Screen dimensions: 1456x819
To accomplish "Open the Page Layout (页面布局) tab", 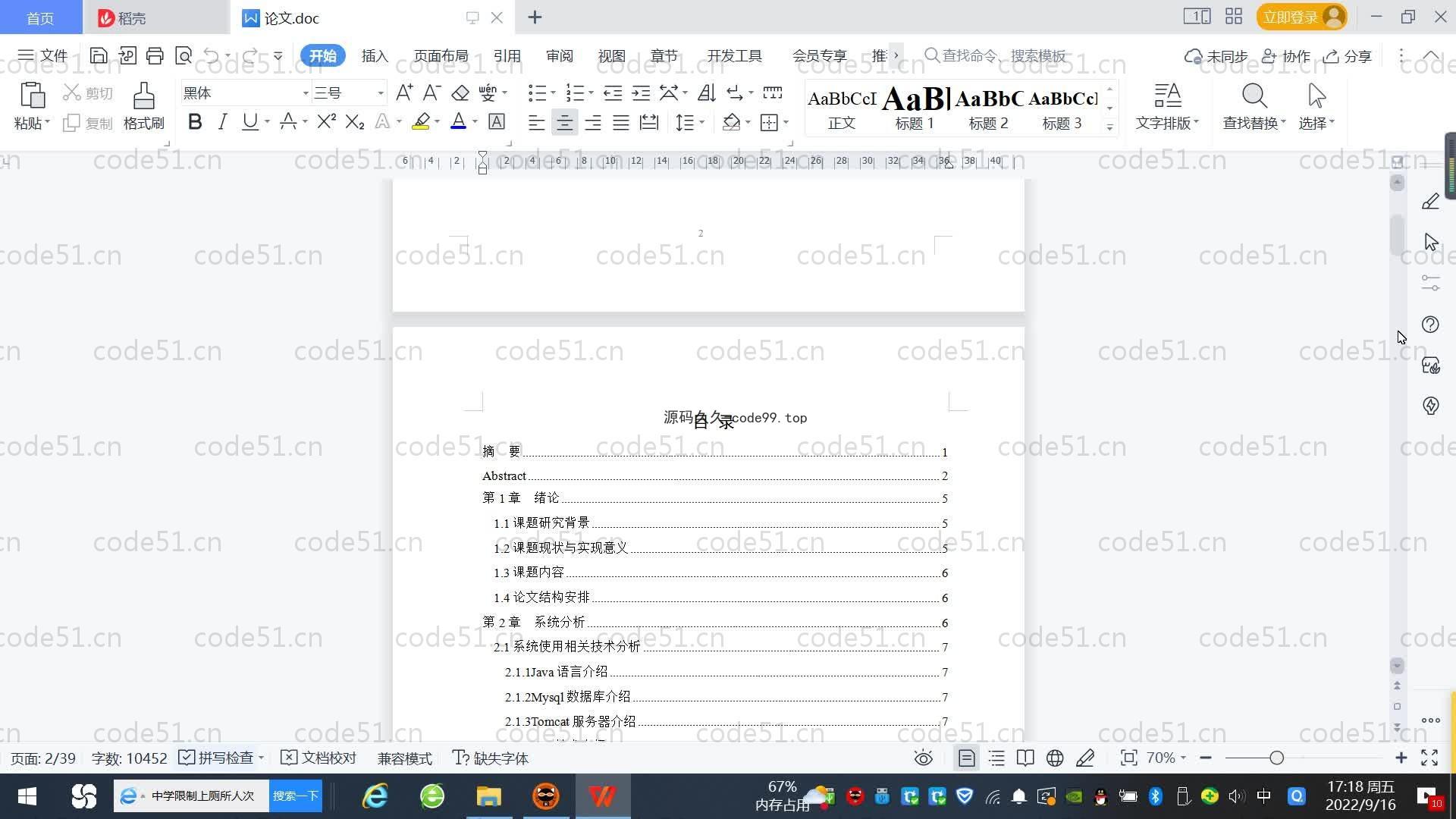I will tap(441, 56).
